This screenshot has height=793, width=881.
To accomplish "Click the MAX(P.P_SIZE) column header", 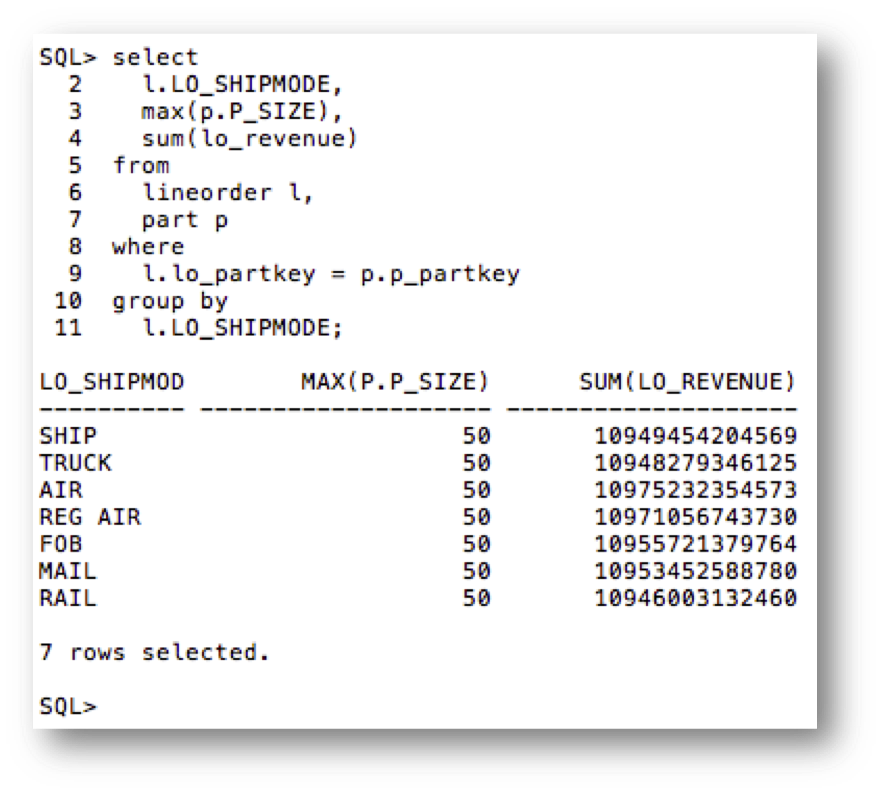I will pos(395,381).
